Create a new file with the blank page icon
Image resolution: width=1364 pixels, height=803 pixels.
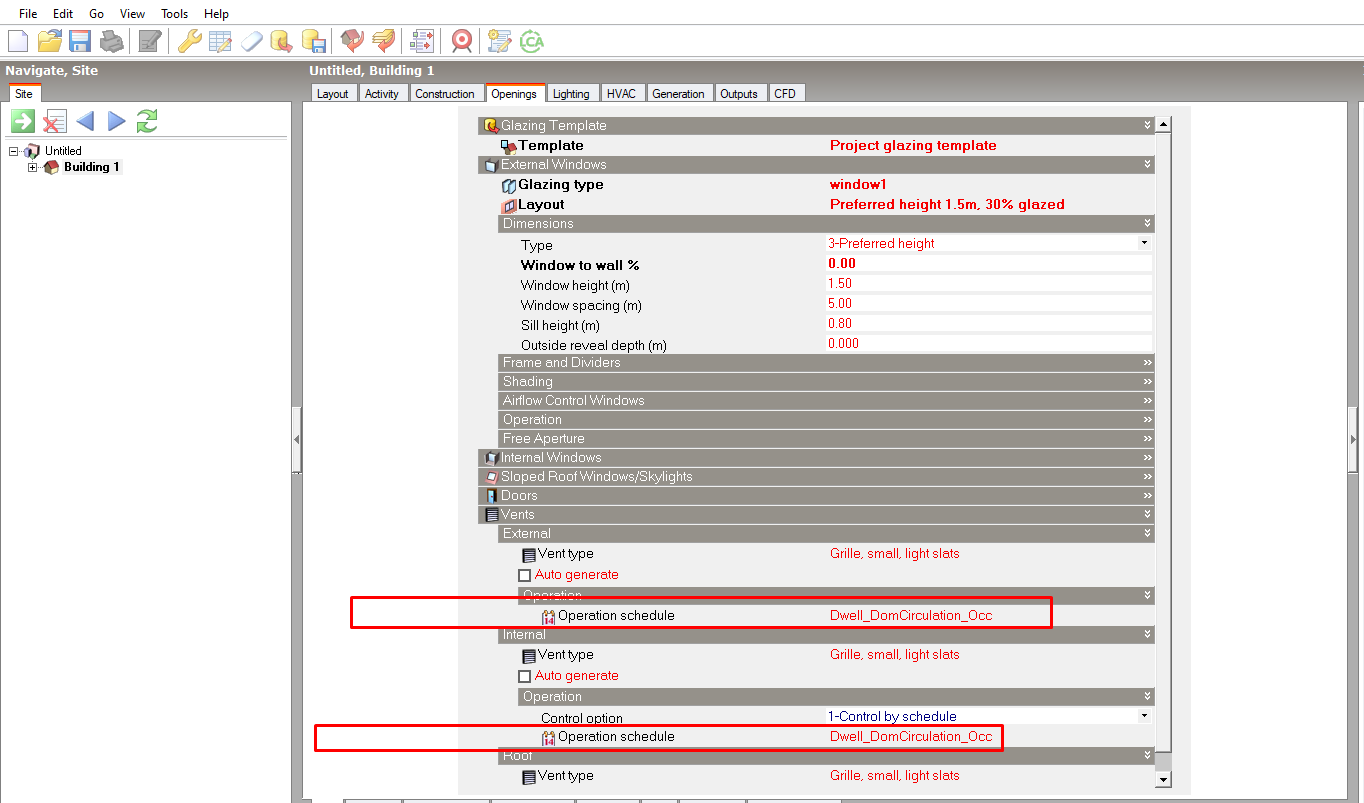point(18,41)
